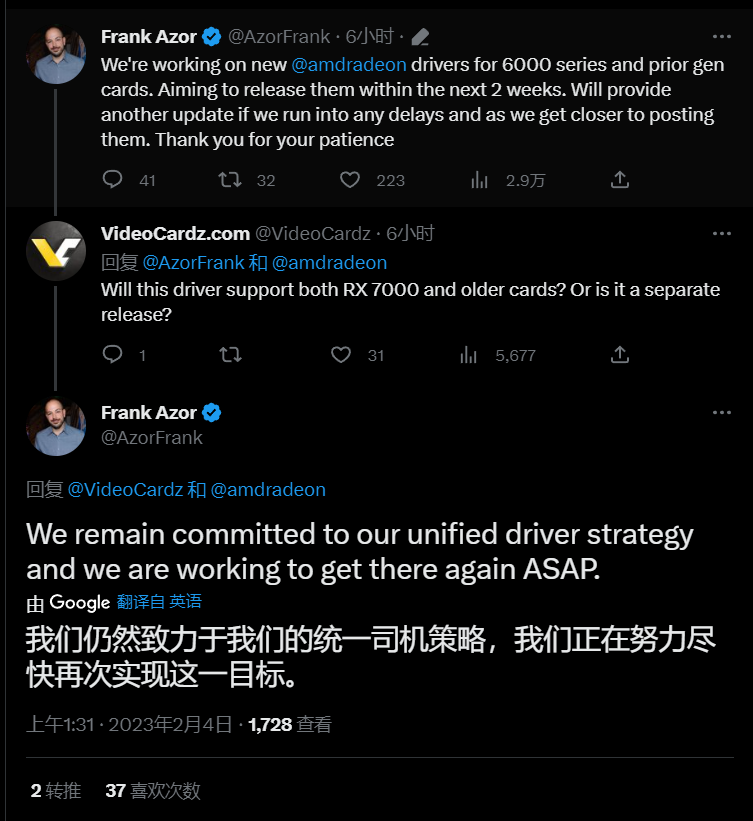Like the VideoCardz.com tweet
Viewport: 753px width, 821px height.
coord(341,355)
